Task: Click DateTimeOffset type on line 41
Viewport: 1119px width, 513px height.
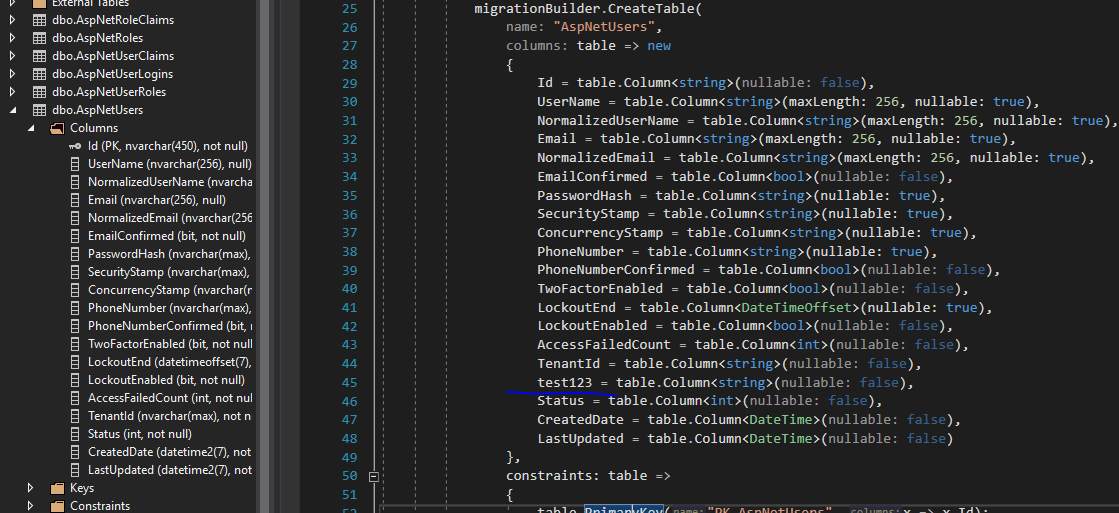Action: point(798,308)
